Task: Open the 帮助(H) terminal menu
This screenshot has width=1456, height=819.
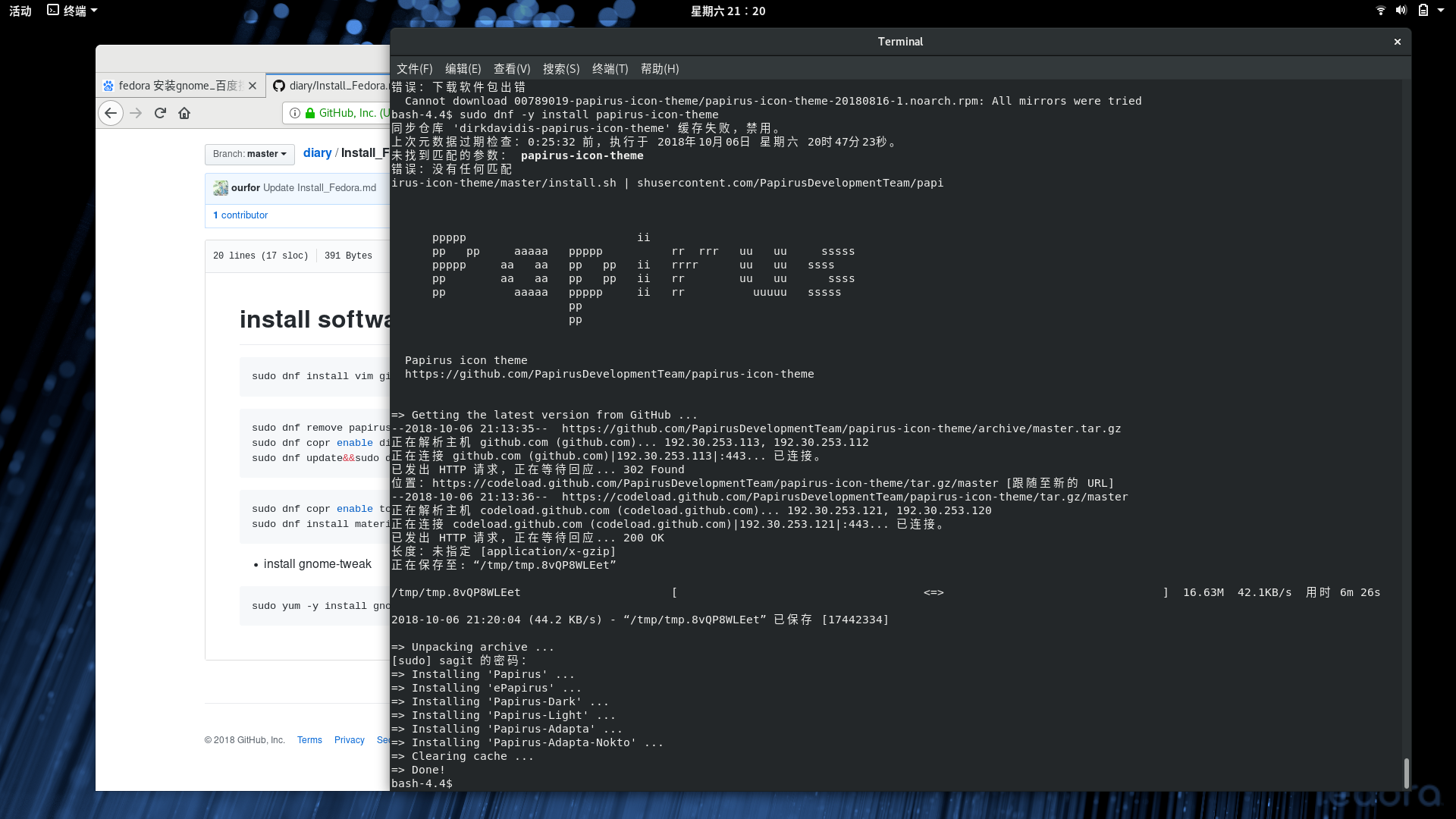Action: (x=659, y=69)
